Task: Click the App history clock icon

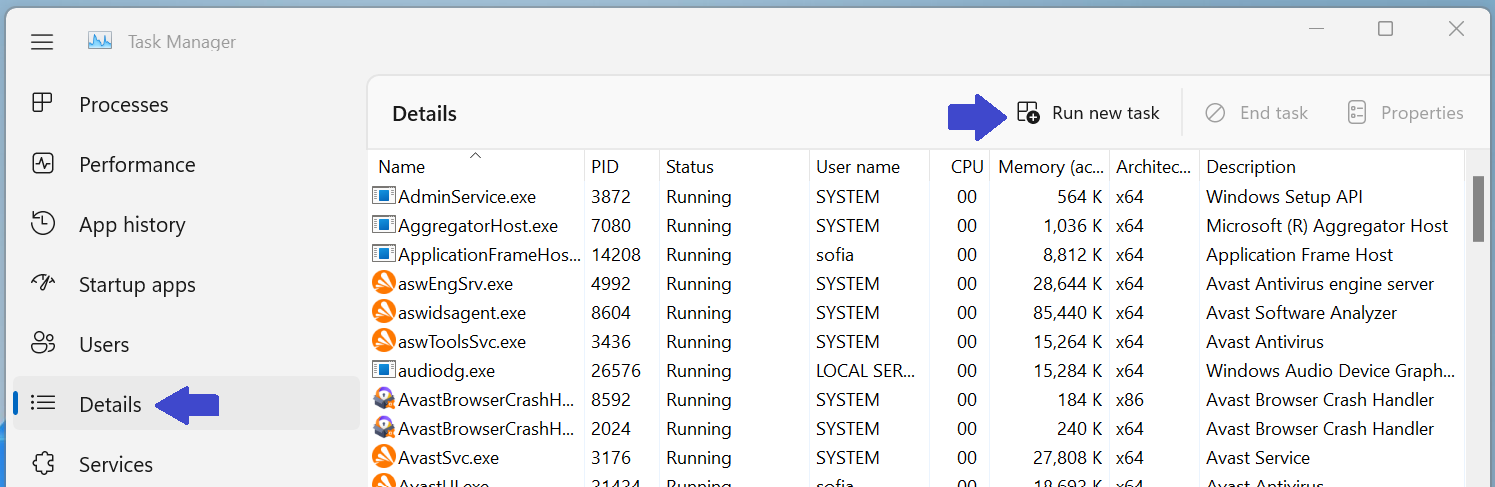Action: (42, 224)
